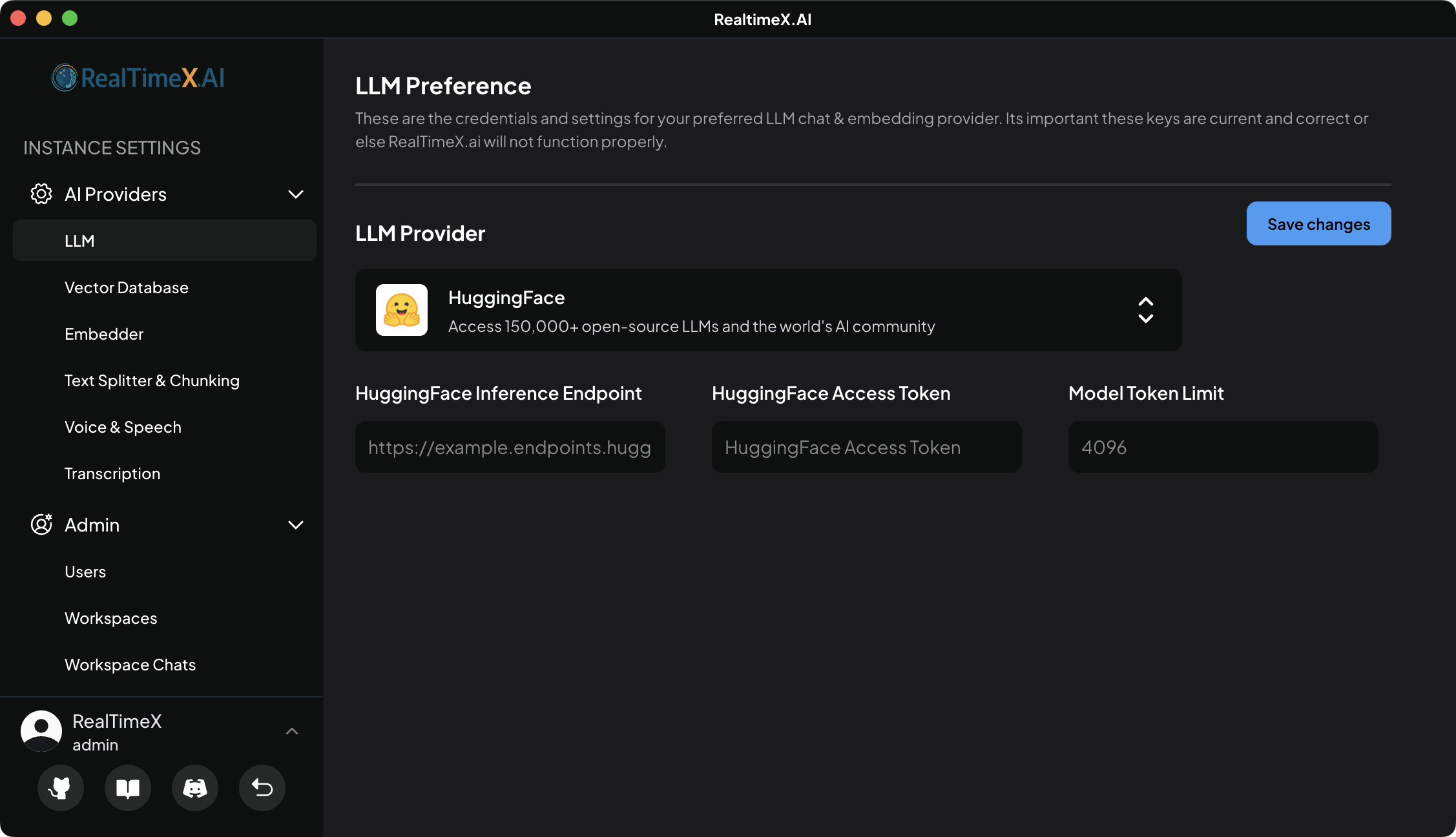
Task: Click the AI Providers gear icon
Action: [41, 194]
